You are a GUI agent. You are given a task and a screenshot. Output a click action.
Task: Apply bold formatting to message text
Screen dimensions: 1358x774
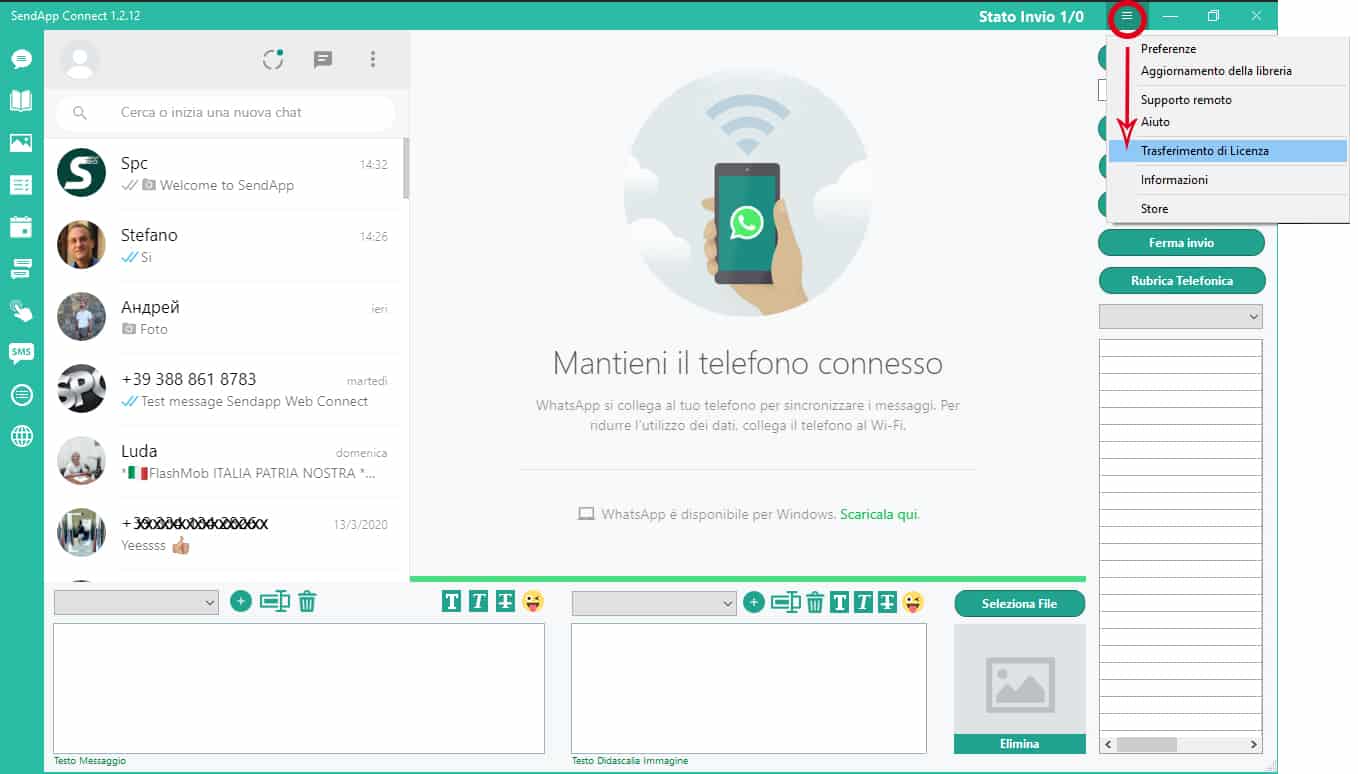pyautogui.click(x=452, y=601)
